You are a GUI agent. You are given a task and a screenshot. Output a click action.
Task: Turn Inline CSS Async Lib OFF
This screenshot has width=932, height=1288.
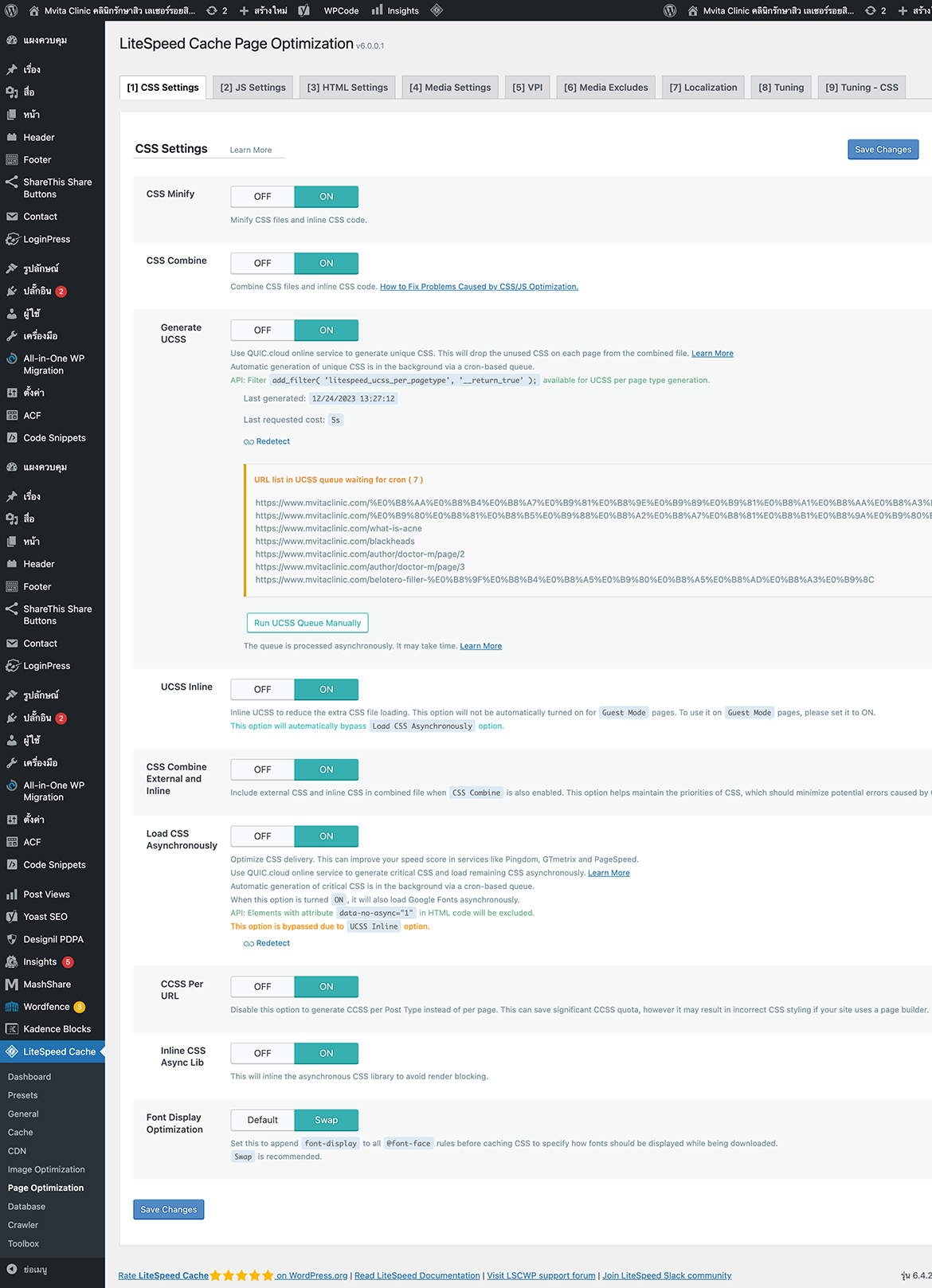[263, 1054]
